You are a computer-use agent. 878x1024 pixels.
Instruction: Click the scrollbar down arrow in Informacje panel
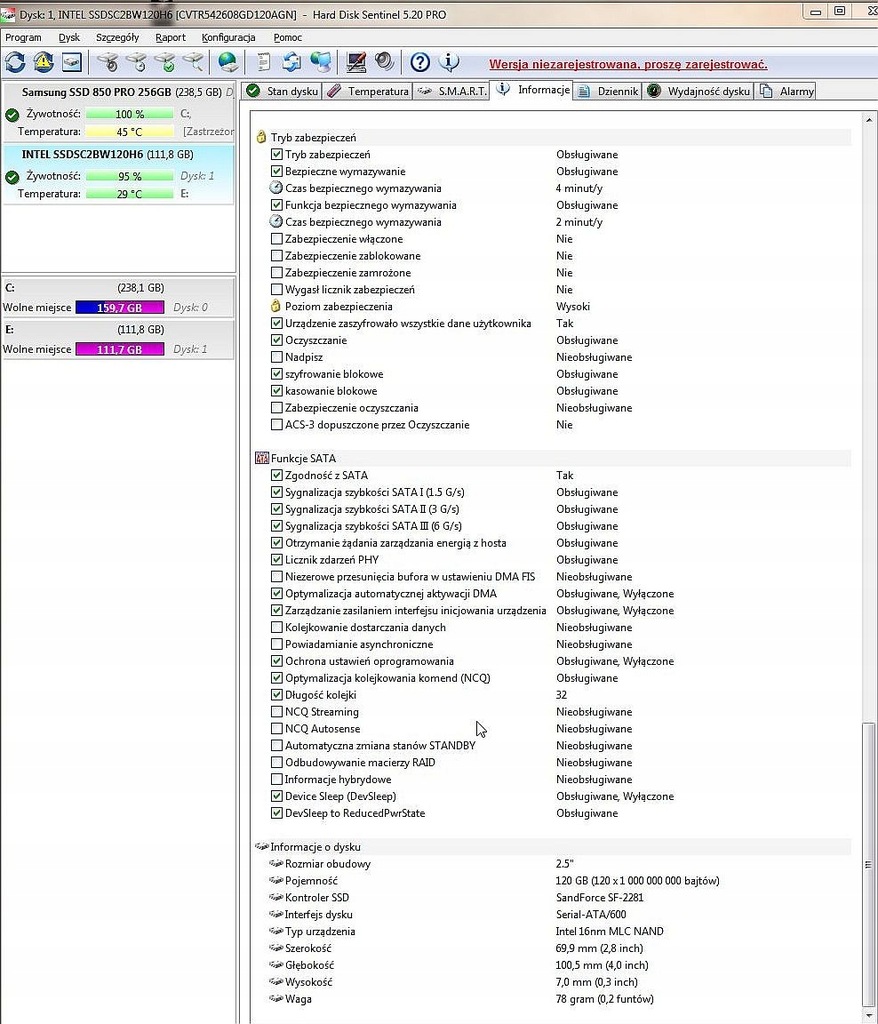coord(869,1016)
